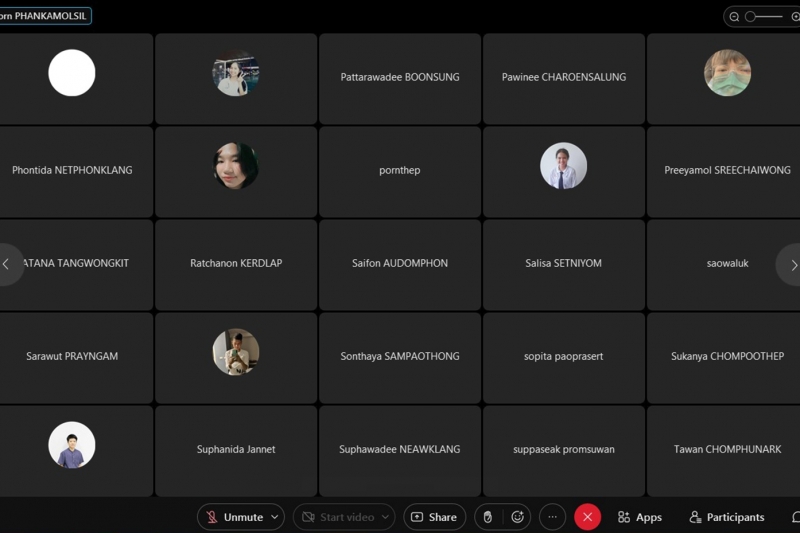Select the pornthep participant tile
This screenshot has width=800, height=533.
pyautogui.click(x=400, y=171)
